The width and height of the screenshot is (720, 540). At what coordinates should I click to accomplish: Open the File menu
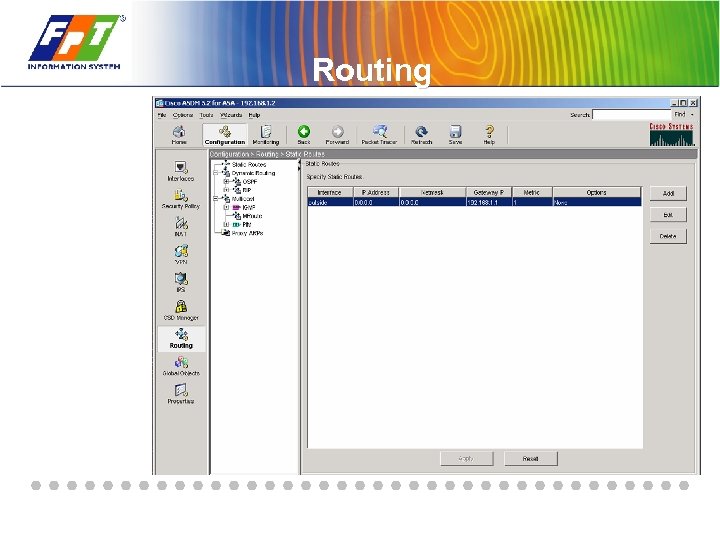[x=162, y=115]
